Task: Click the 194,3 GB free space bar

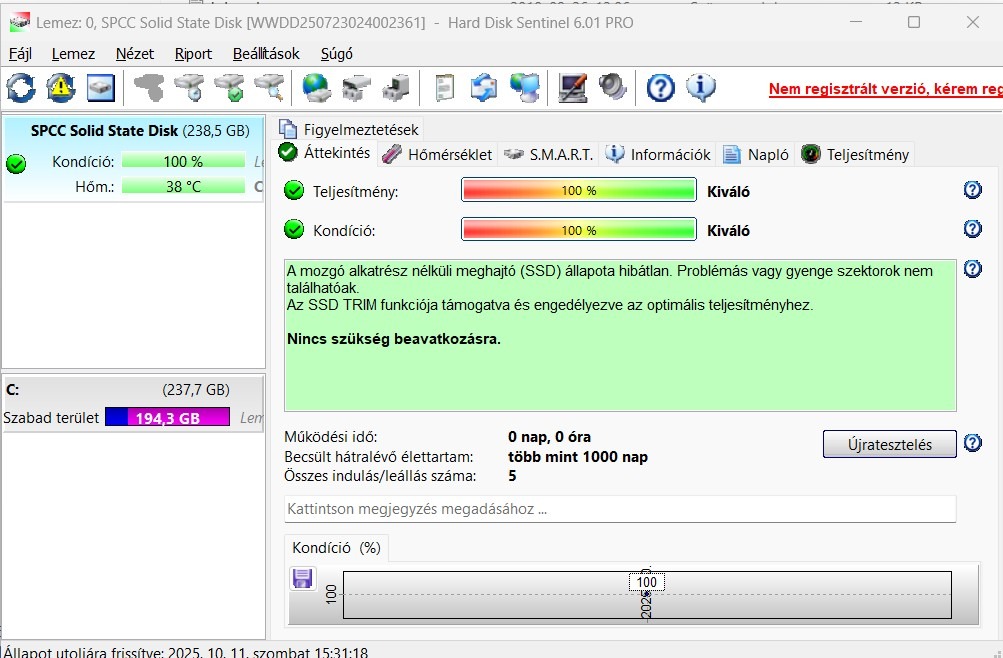Action: pos(168,418)
